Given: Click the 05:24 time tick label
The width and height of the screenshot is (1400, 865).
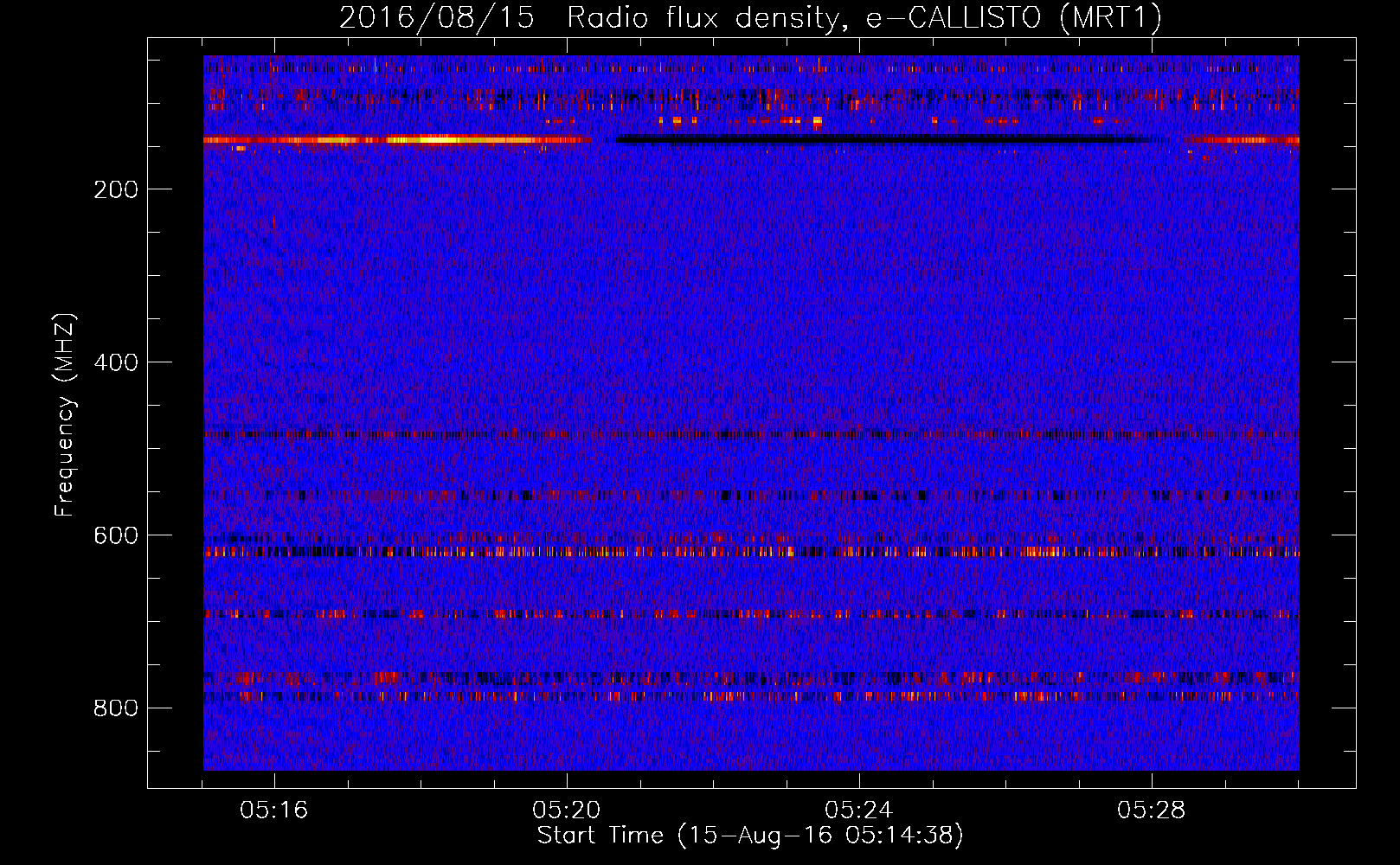Looking at the screenshot, I should pos(859,811).
